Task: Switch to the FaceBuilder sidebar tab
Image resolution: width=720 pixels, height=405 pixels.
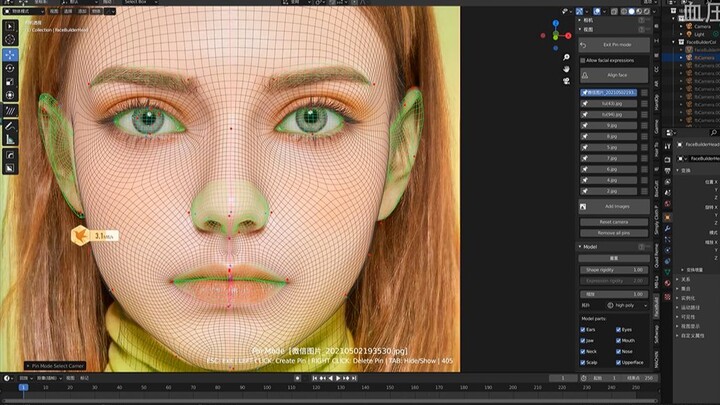Action: pos(656,304)
